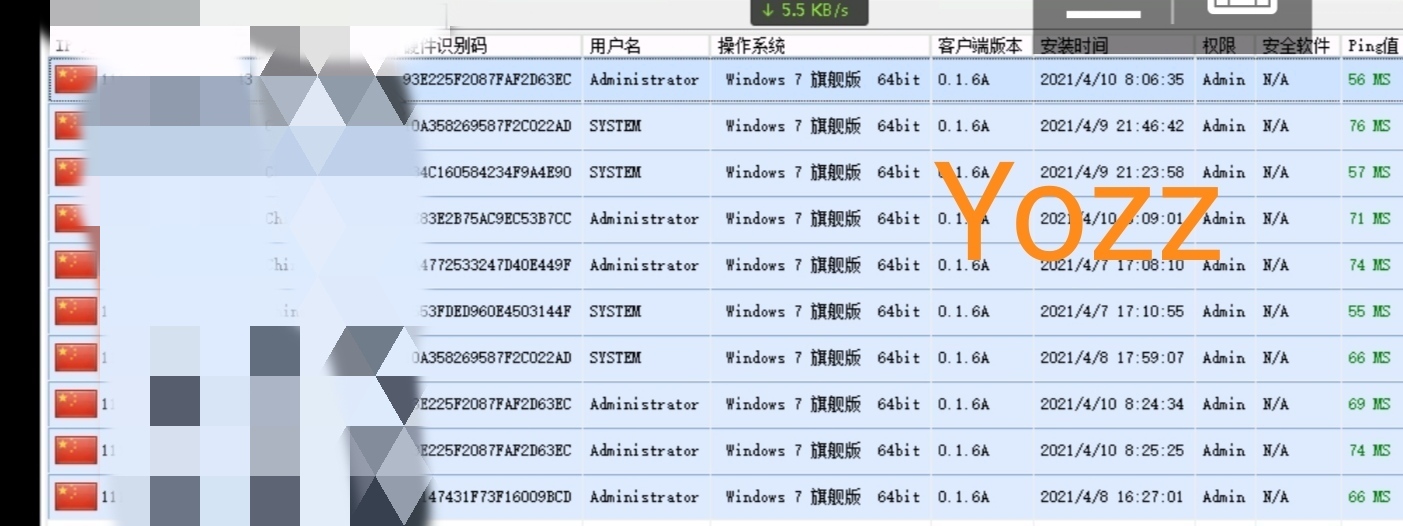Click the 71 MS ping value
The image size is (1403, 526).
tap(1369, 218)
